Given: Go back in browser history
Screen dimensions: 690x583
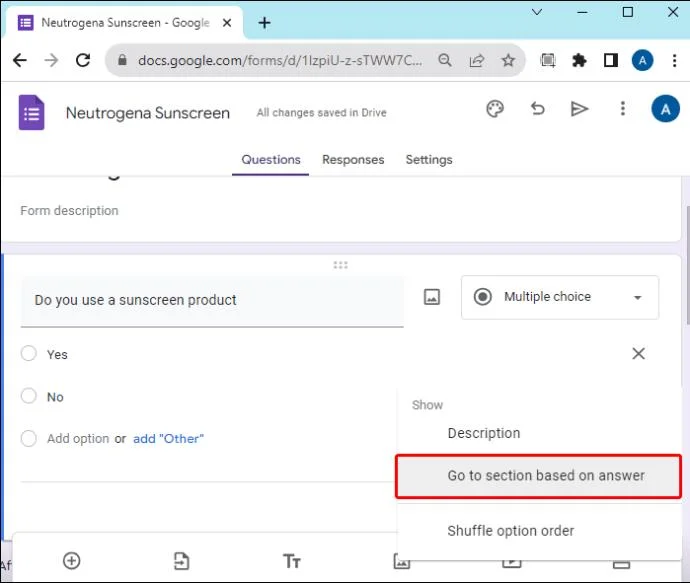Looking at the screenshot, I should pos(20,60).
